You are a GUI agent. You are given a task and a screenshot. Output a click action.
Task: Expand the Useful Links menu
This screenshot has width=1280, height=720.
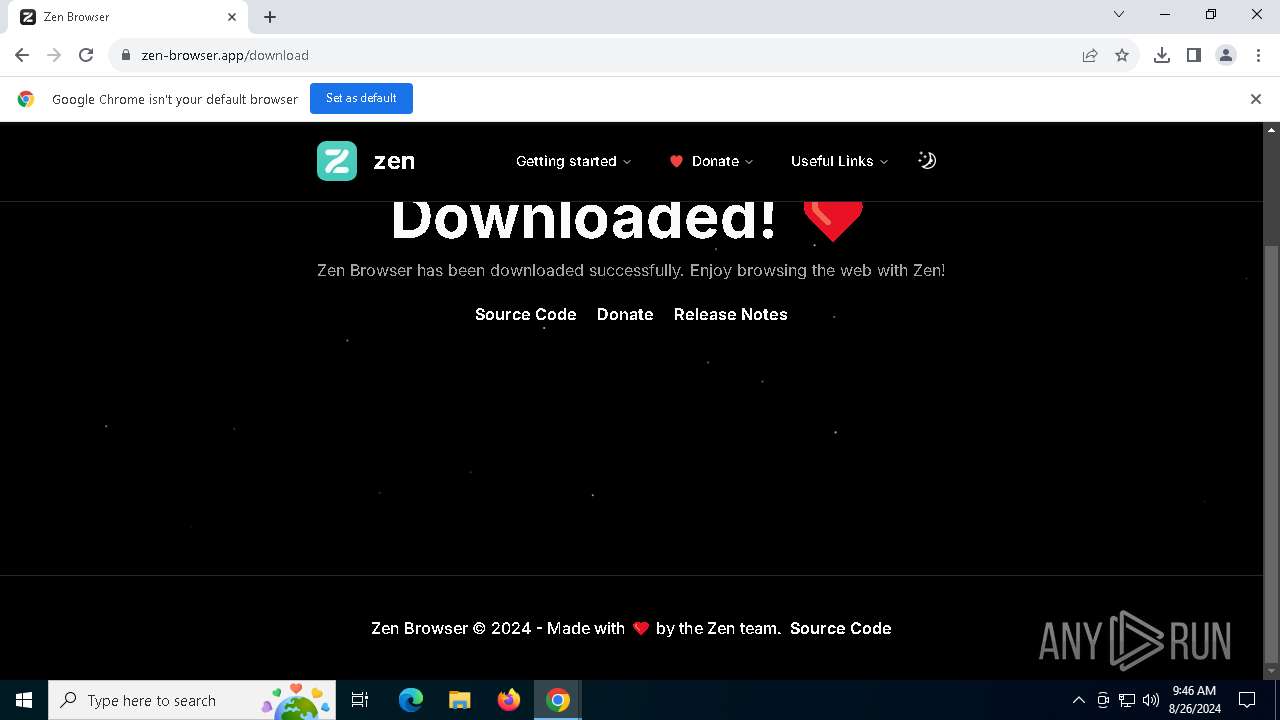coord(839,161)
